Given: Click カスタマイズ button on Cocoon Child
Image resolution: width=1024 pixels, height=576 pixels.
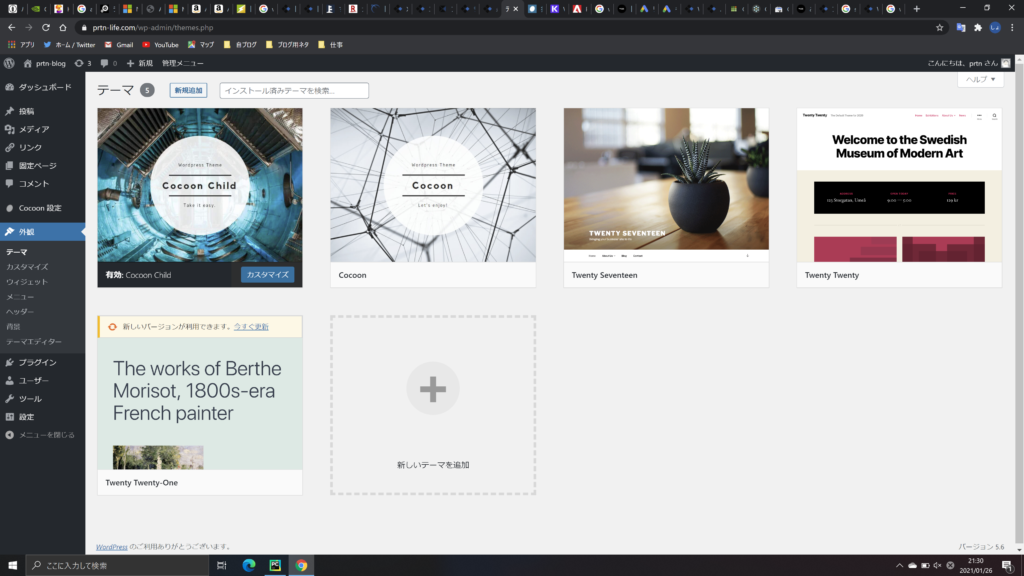Looking at the screenshot, I should [268, 275].
